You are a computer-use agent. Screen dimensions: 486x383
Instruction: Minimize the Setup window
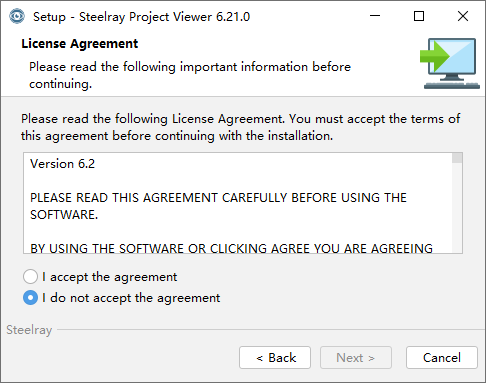375,16
